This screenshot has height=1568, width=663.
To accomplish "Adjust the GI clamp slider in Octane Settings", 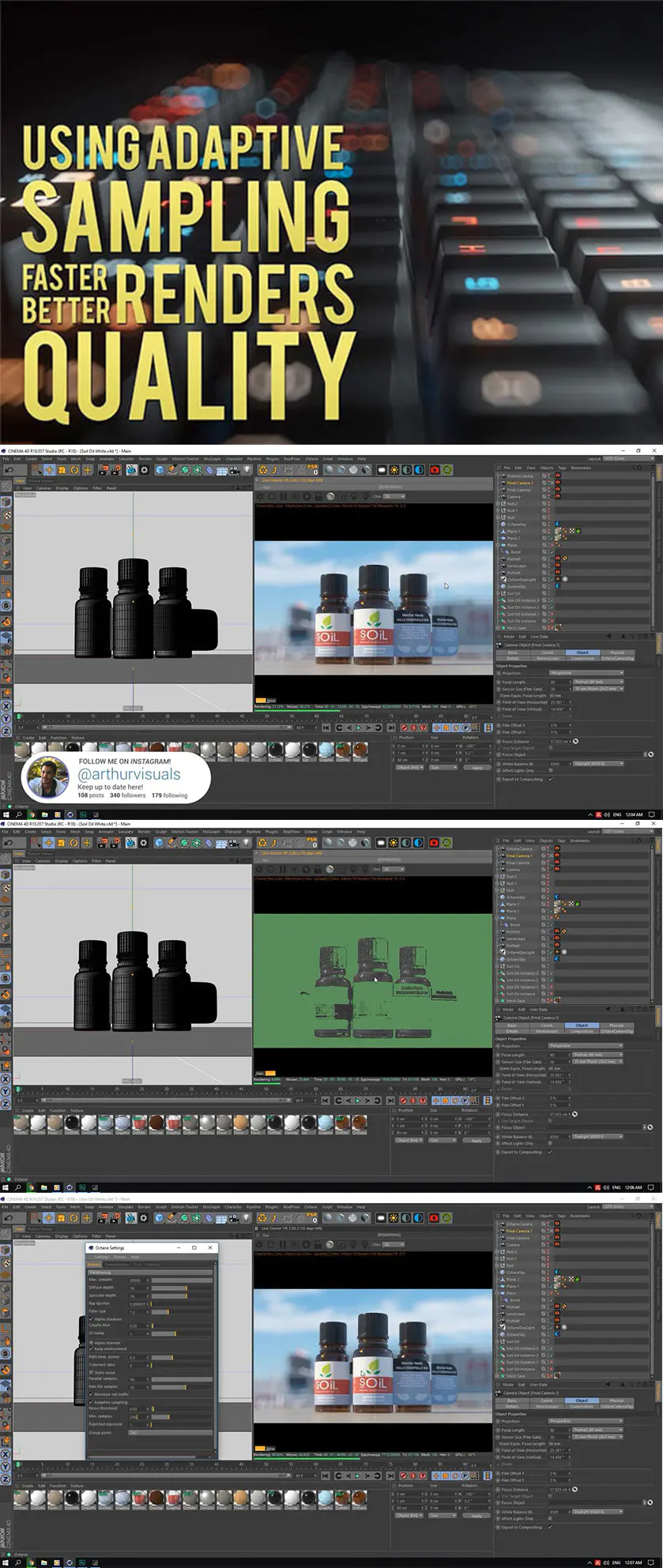I will pos(182,1334).
